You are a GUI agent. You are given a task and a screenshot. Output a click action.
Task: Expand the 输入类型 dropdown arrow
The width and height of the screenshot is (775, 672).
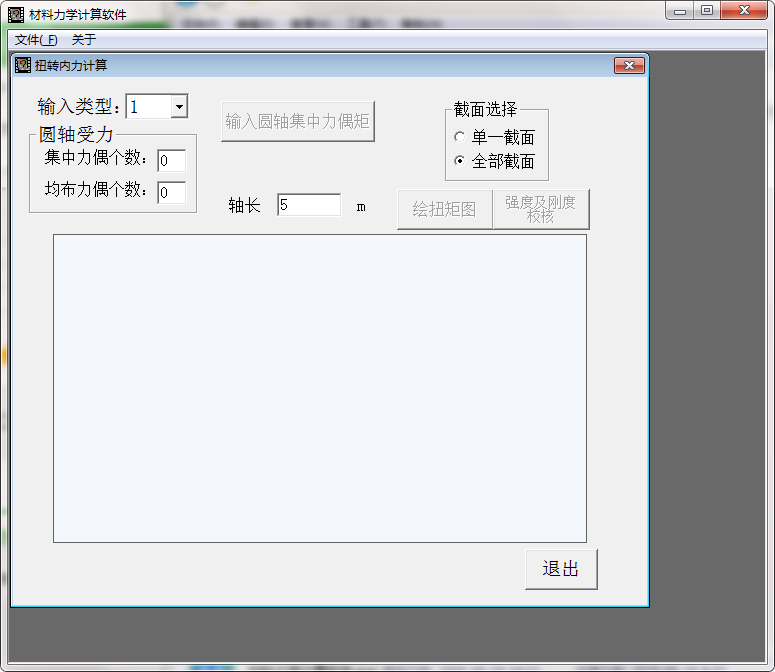[x=178, y=107]
